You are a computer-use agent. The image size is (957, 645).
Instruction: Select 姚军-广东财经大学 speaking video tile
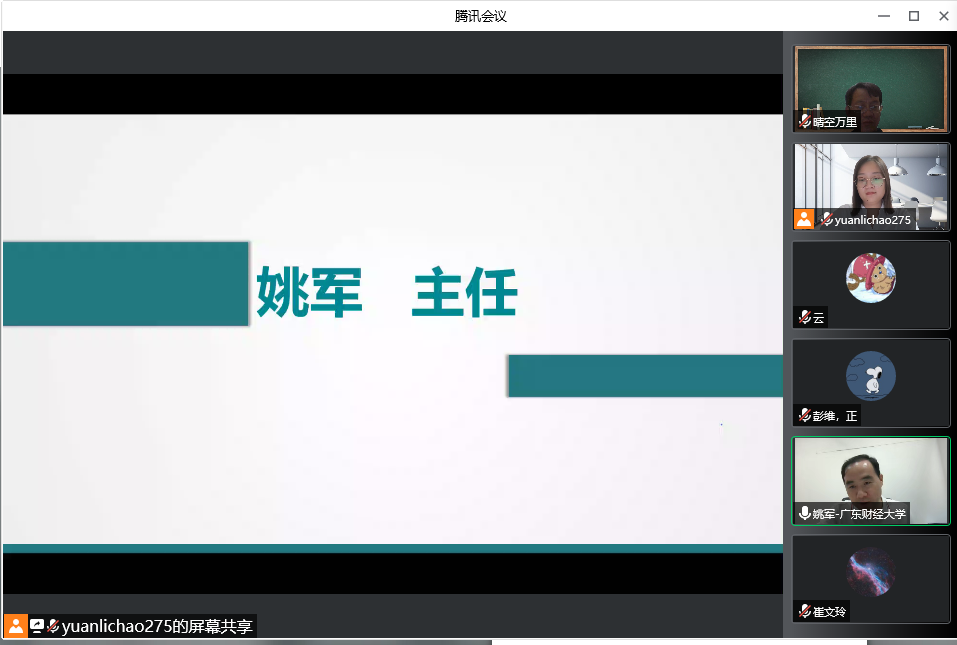(x=871, y=481)
